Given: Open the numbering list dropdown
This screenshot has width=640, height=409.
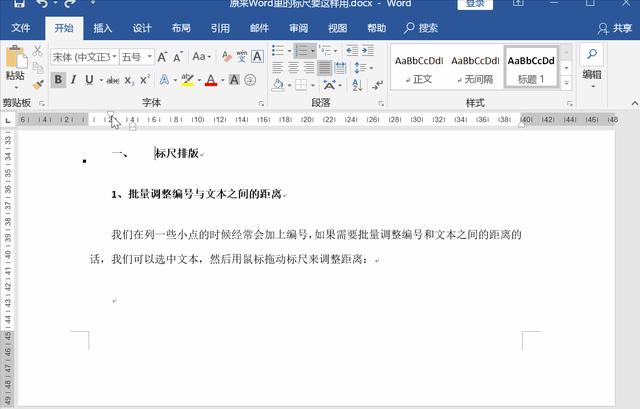Looking at the screenshot, I should (x=313, y=51).
